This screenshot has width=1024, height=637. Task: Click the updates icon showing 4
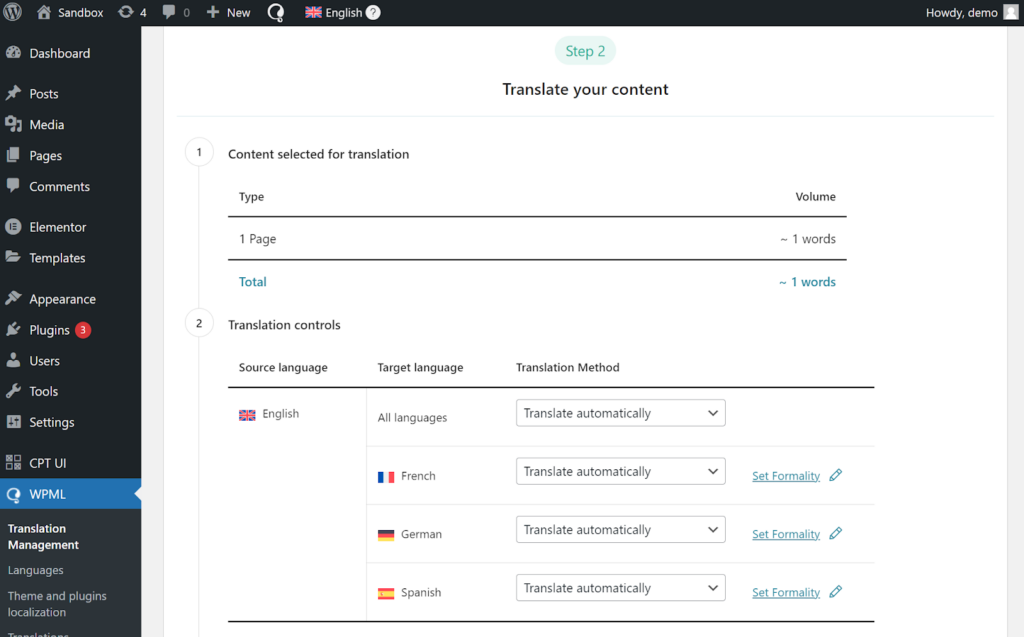click(x=125, y=12)
